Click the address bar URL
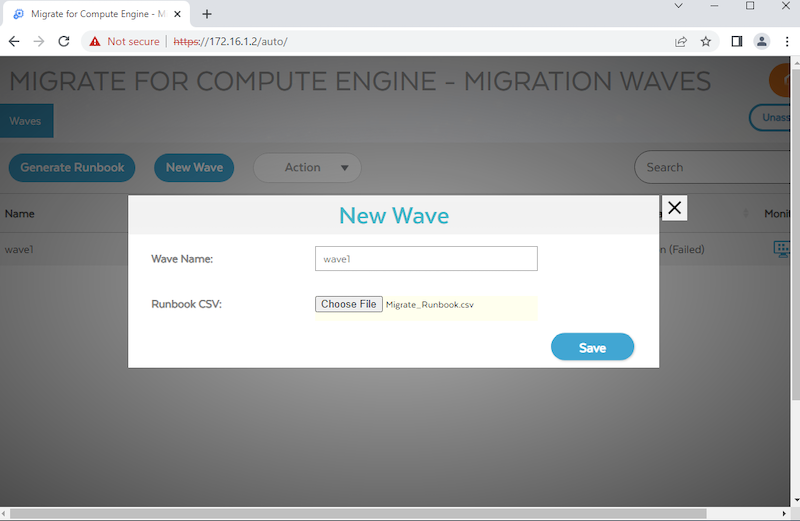This screenshot has height=521, width=800. [231, 41]
